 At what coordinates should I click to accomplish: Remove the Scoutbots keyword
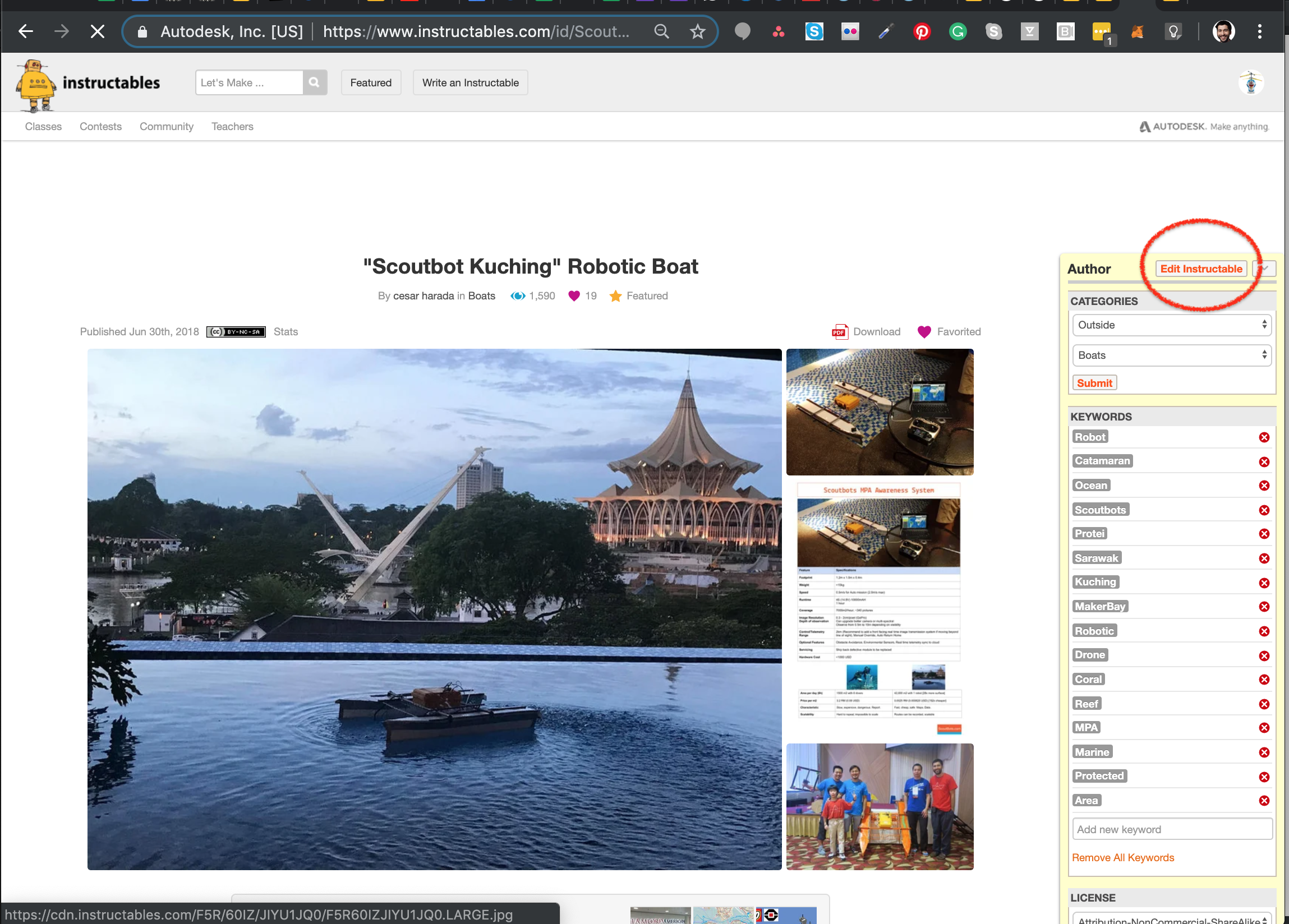point(1264,510)
